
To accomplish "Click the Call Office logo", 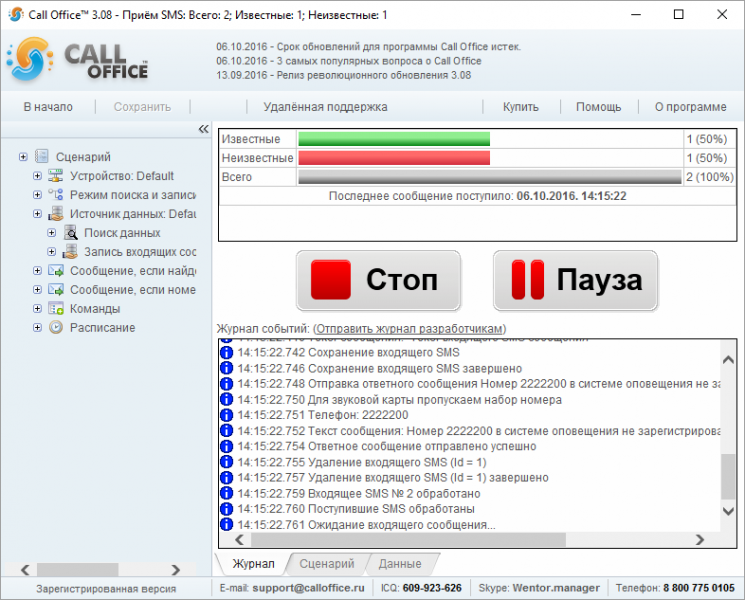I will [x=77, y=59].
